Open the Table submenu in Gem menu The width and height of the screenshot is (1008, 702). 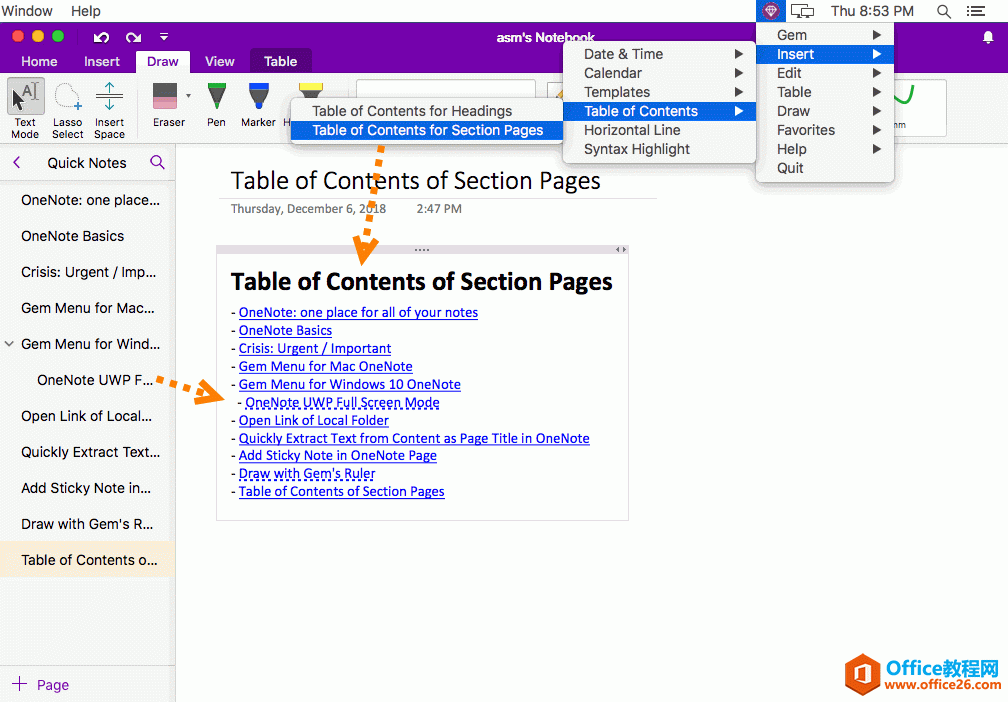(x=825, y=92)
